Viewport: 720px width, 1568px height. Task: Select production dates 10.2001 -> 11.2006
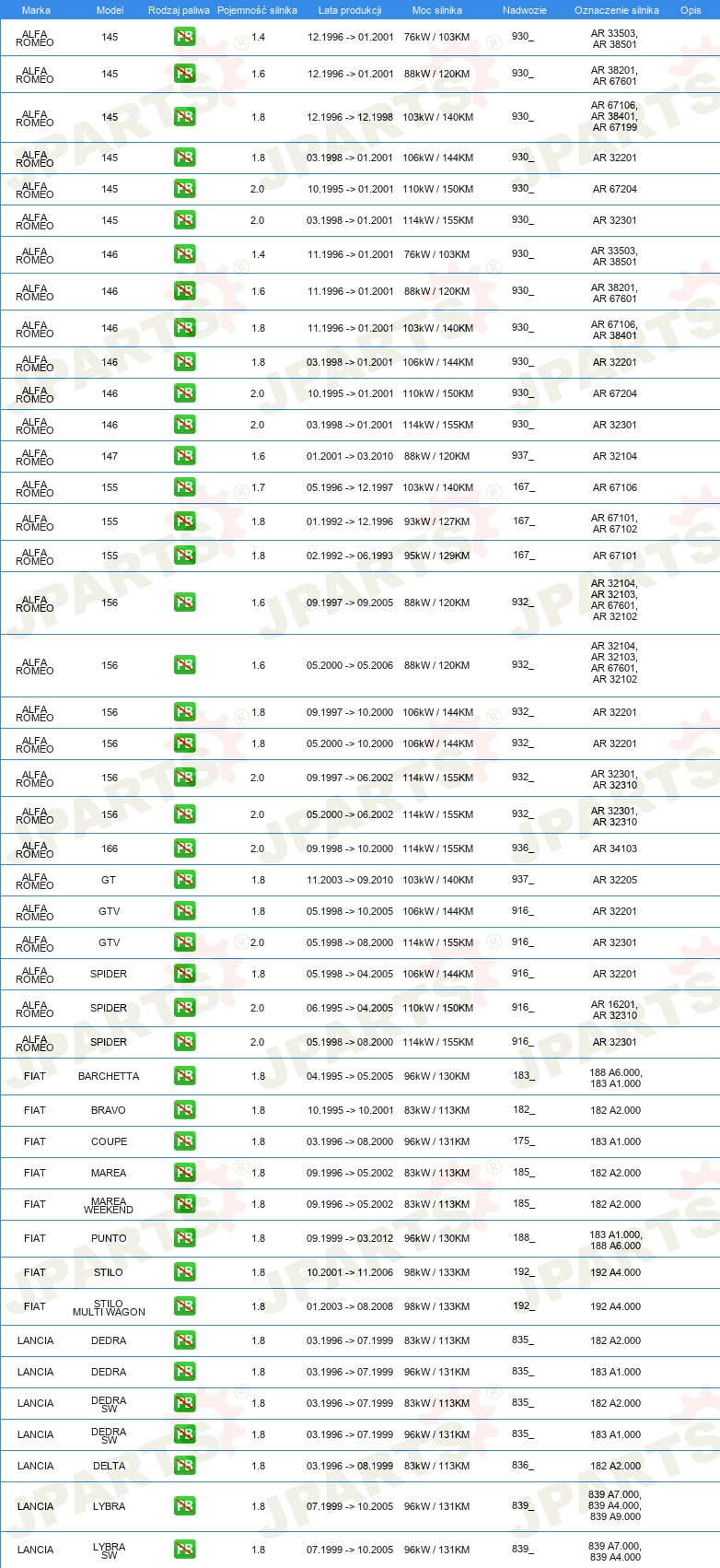350,1273
